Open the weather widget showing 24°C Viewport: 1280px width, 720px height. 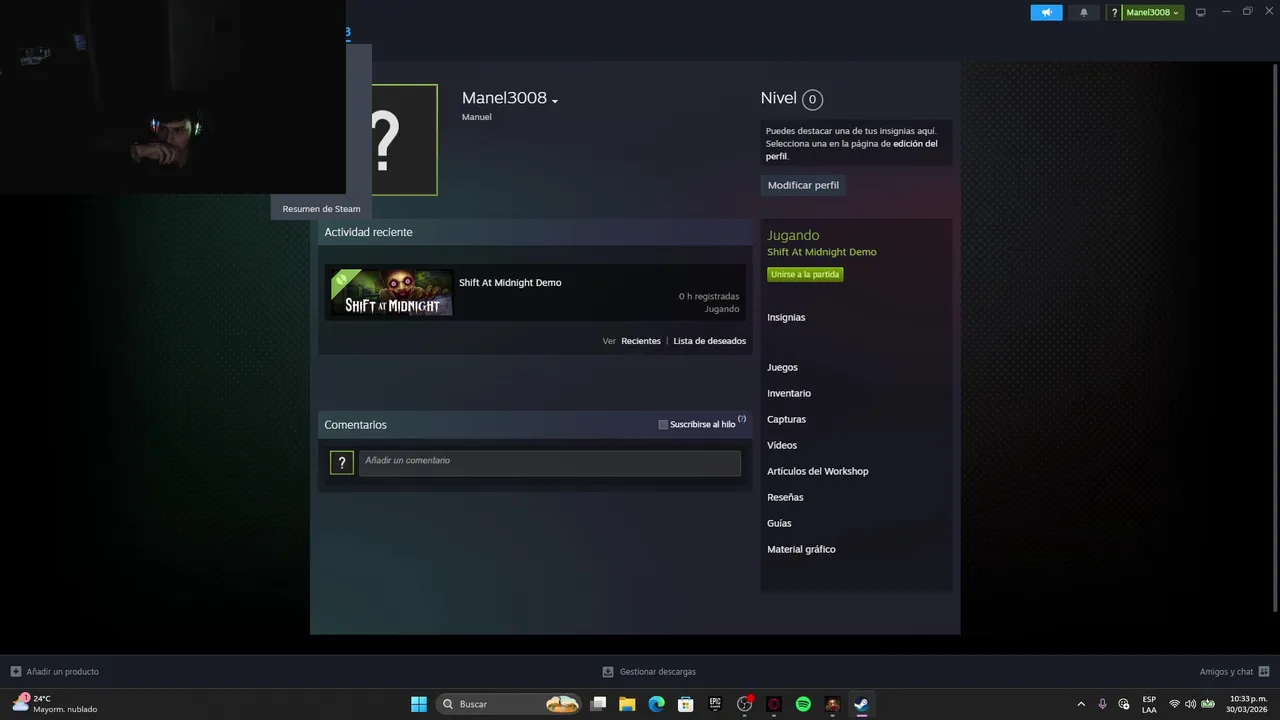point(55,704)
